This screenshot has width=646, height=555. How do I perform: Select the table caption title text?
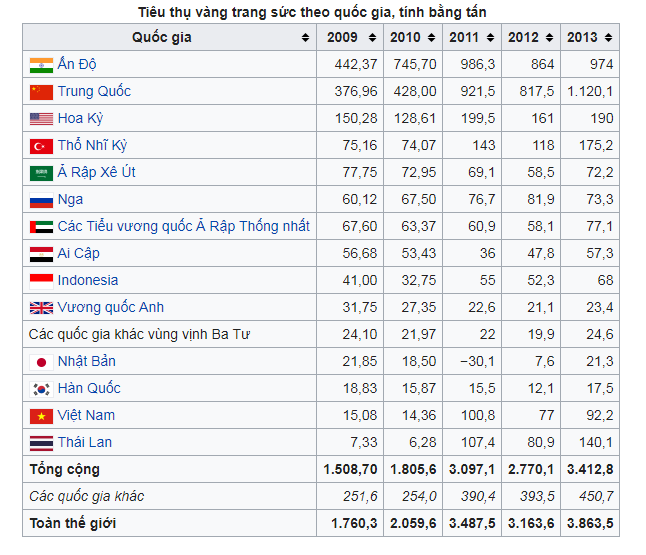click(x=312, y=12)
